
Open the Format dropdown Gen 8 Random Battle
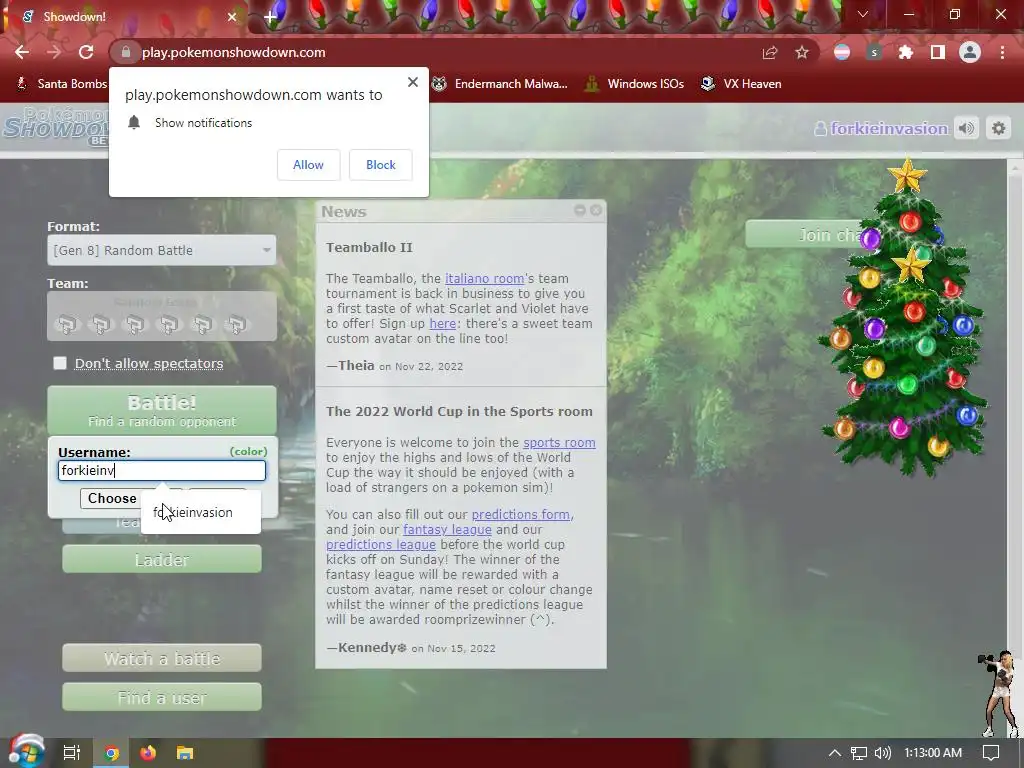point(161,250)
